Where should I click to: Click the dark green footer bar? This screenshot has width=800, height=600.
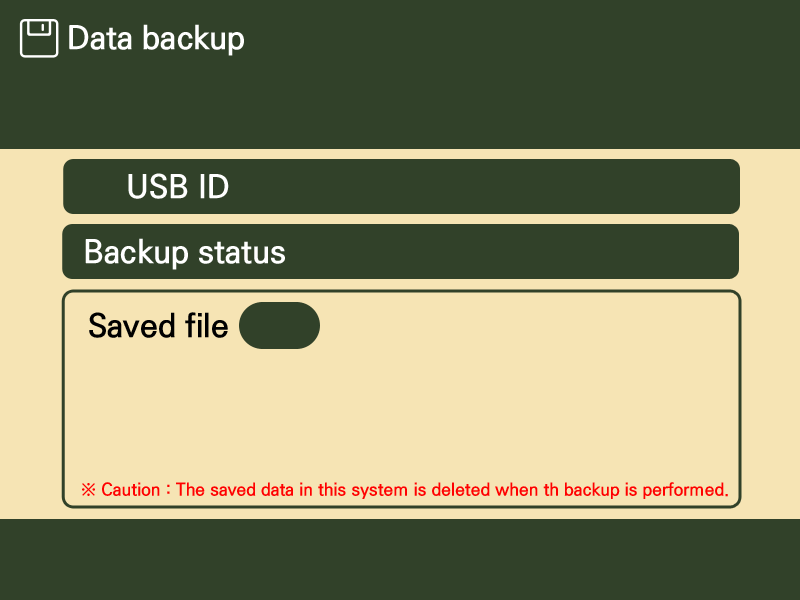coord(400,560)
